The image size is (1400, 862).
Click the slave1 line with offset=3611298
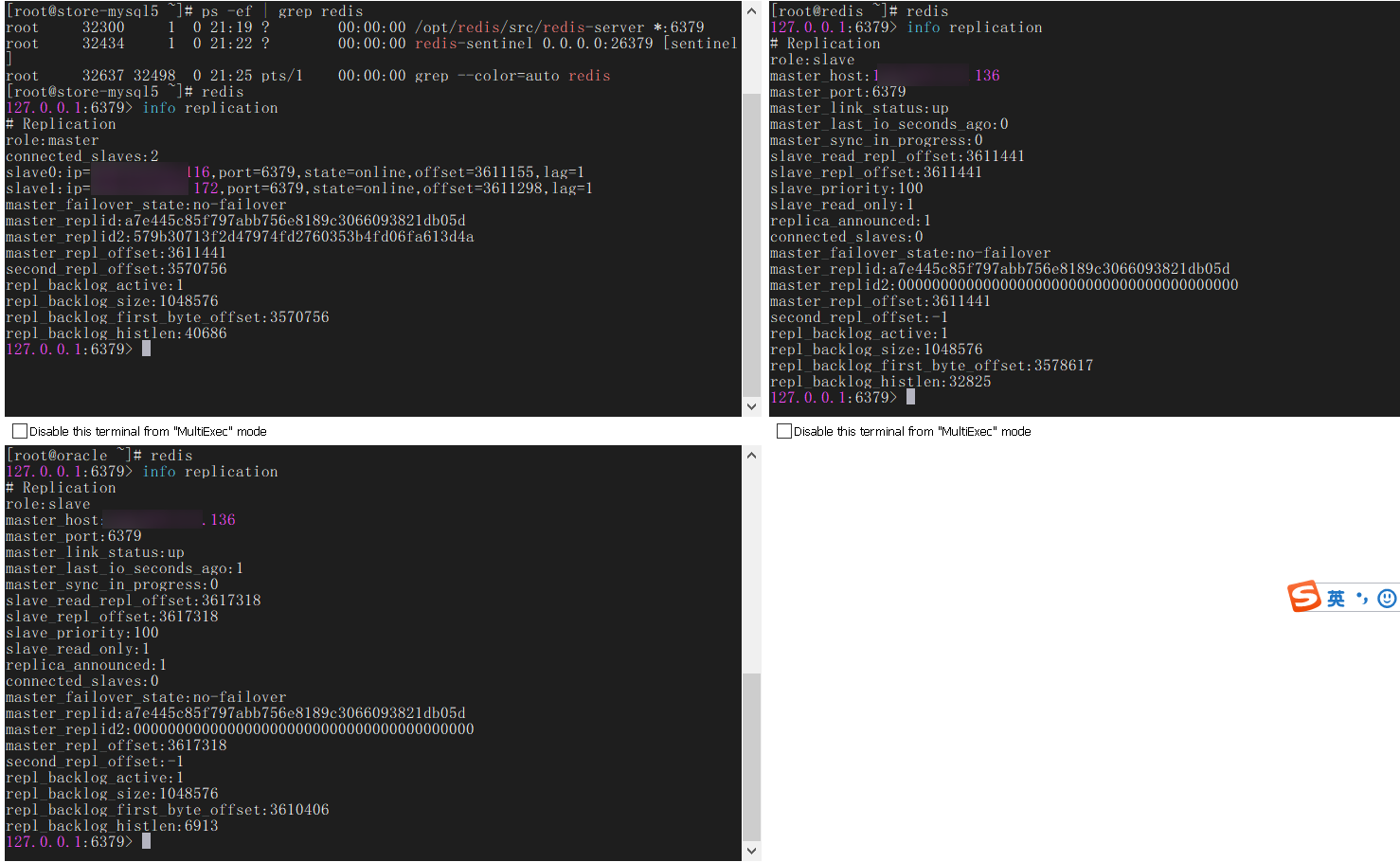pos(299,189)
